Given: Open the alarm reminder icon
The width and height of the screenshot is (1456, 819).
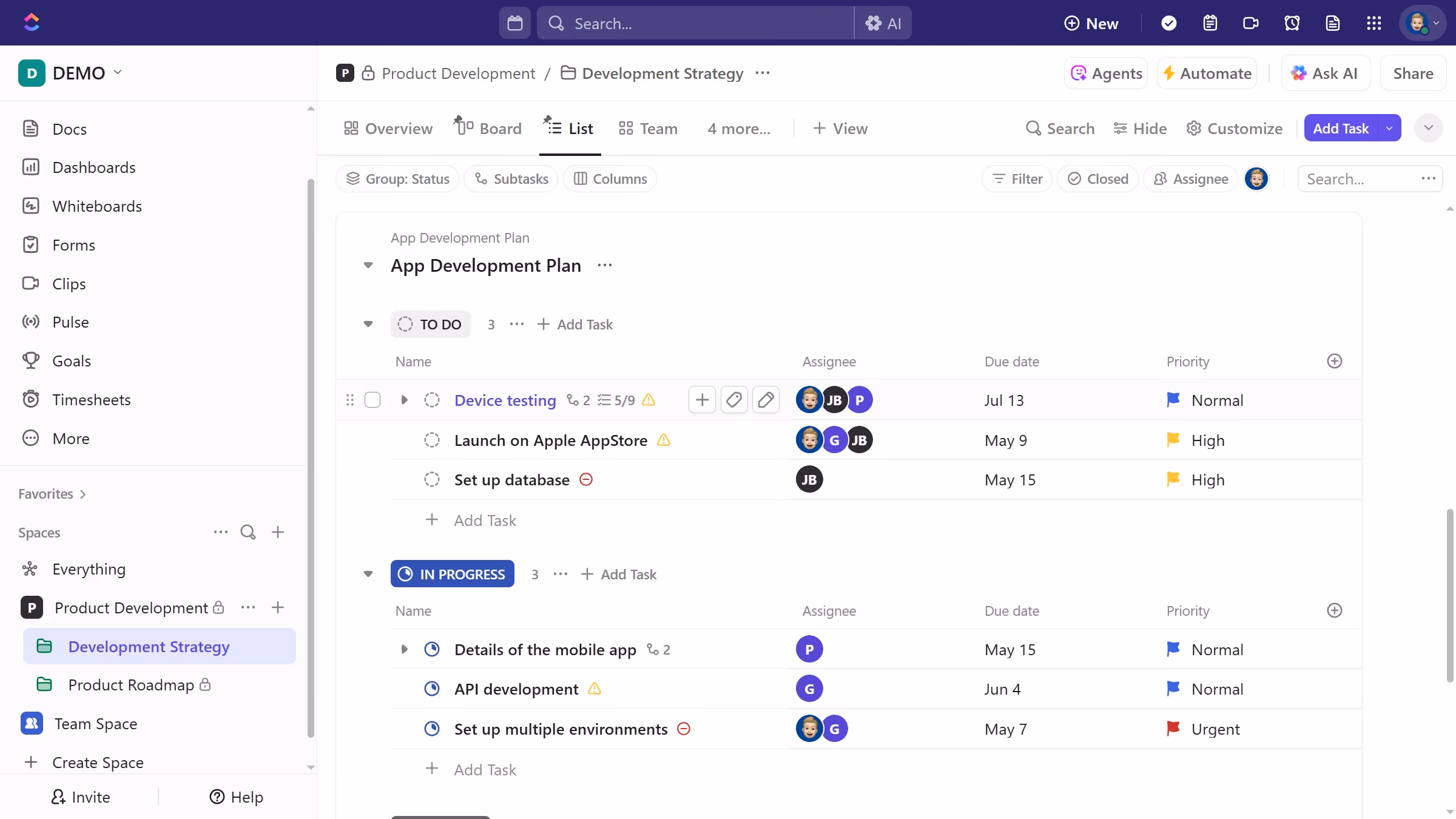Looking at the screenshot, I should (x=1292, y=23).
